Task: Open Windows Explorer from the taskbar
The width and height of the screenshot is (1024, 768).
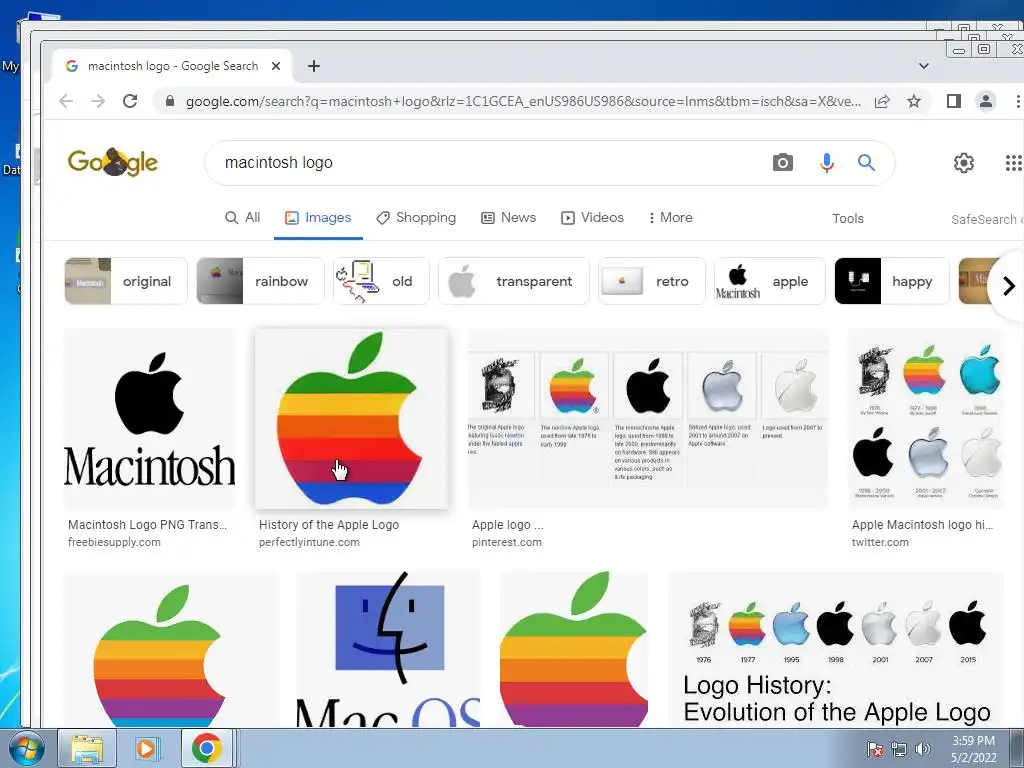Action: tap(87, 748)
